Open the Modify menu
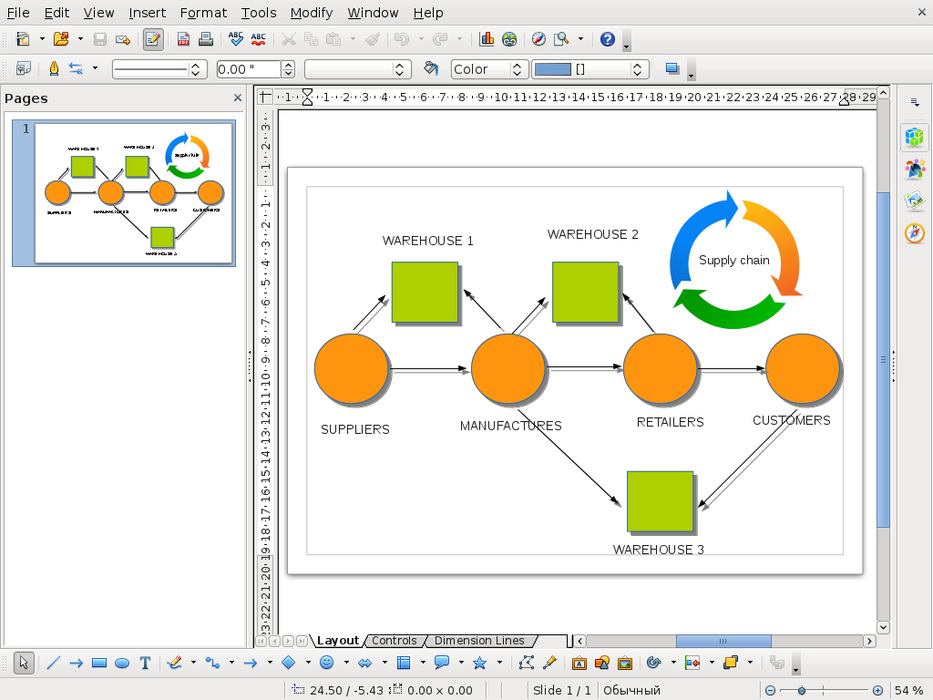The image size is (933, 700). (x=311, y=13)
